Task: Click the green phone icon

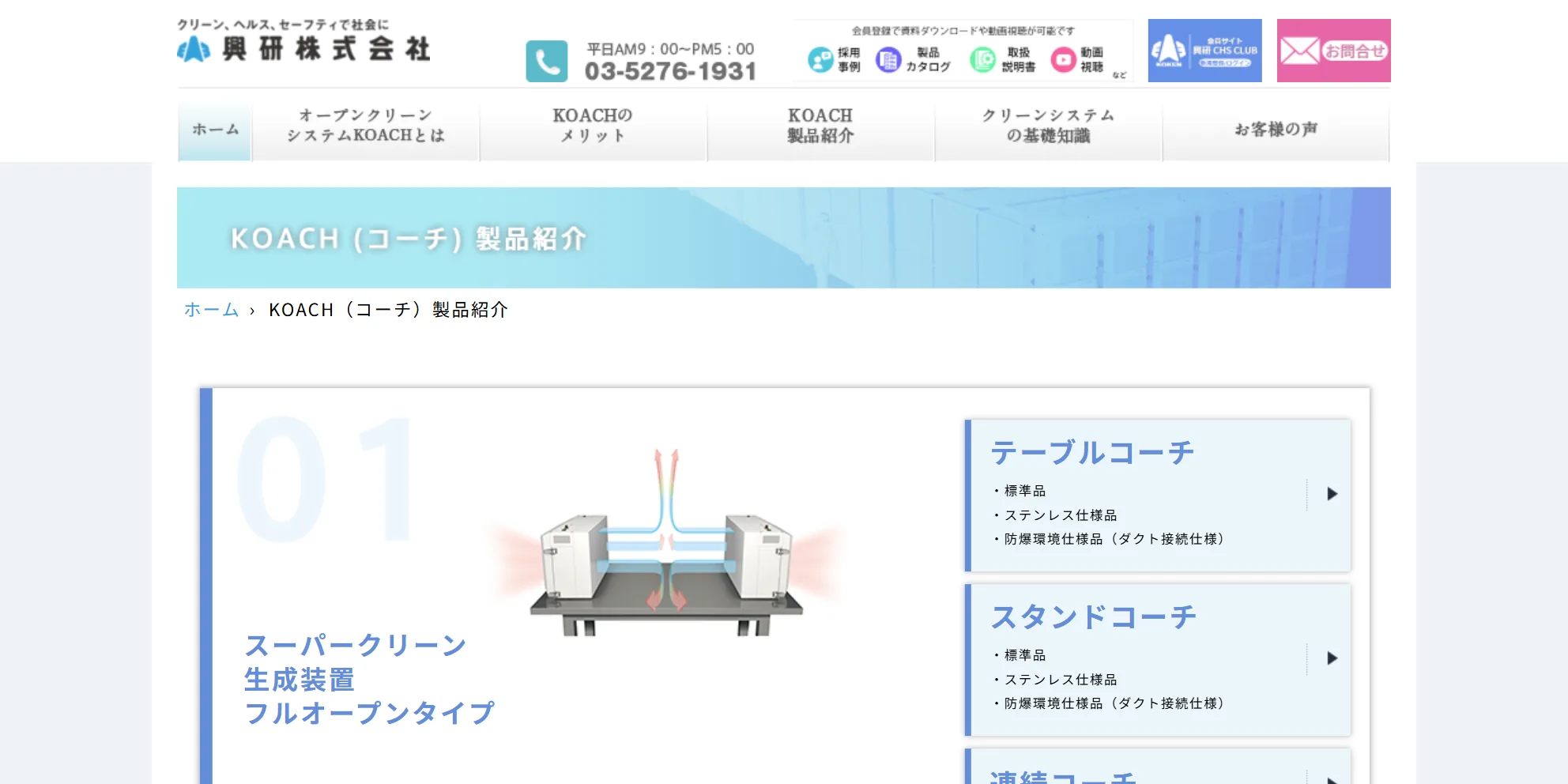Action: (547, 61)
